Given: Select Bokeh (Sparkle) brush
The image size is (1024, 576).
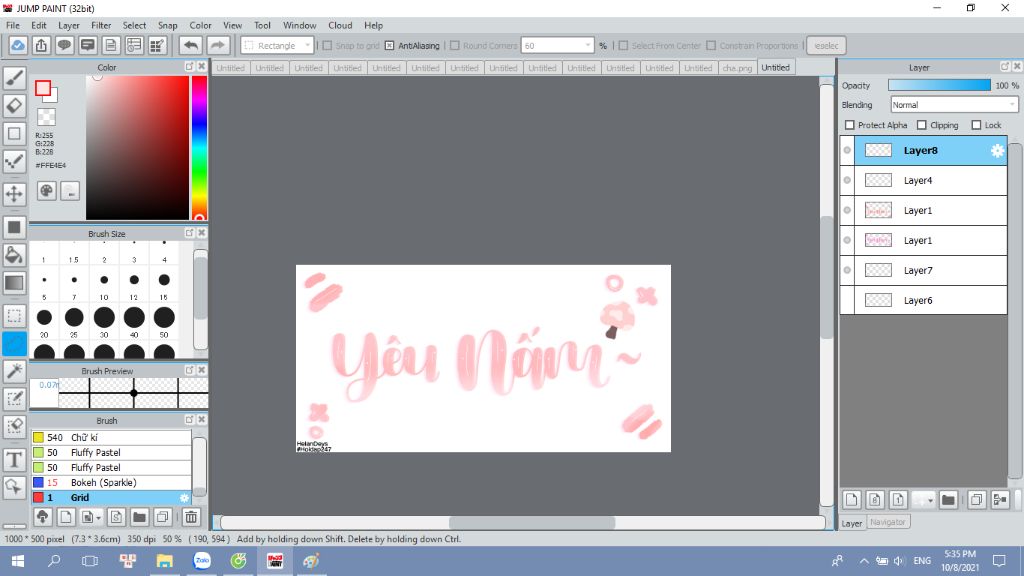Looking at the screenshot, I should (111, 483).
